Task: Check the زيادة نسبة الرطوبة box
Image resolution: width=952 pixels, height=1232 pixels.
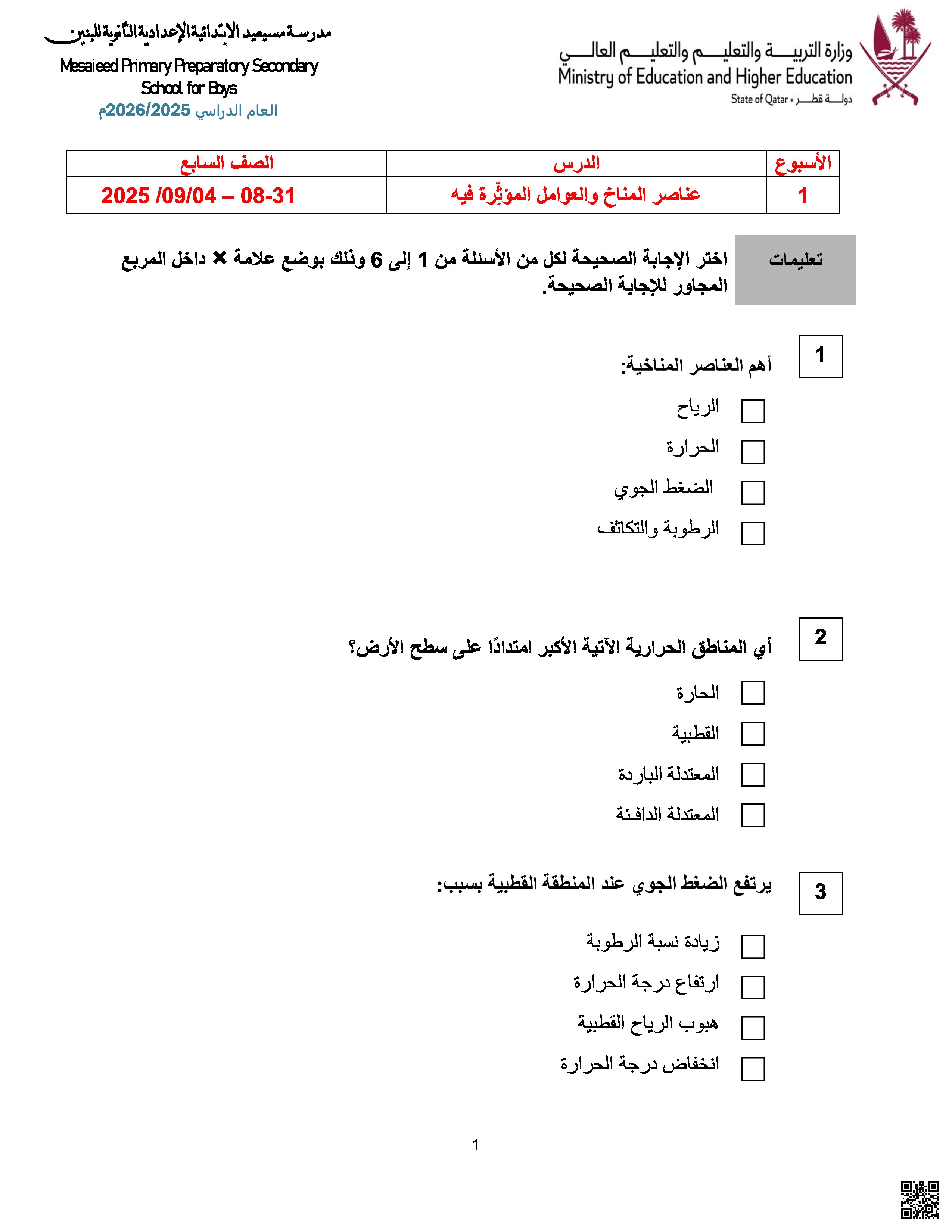Action: click(x=752, y=946)
